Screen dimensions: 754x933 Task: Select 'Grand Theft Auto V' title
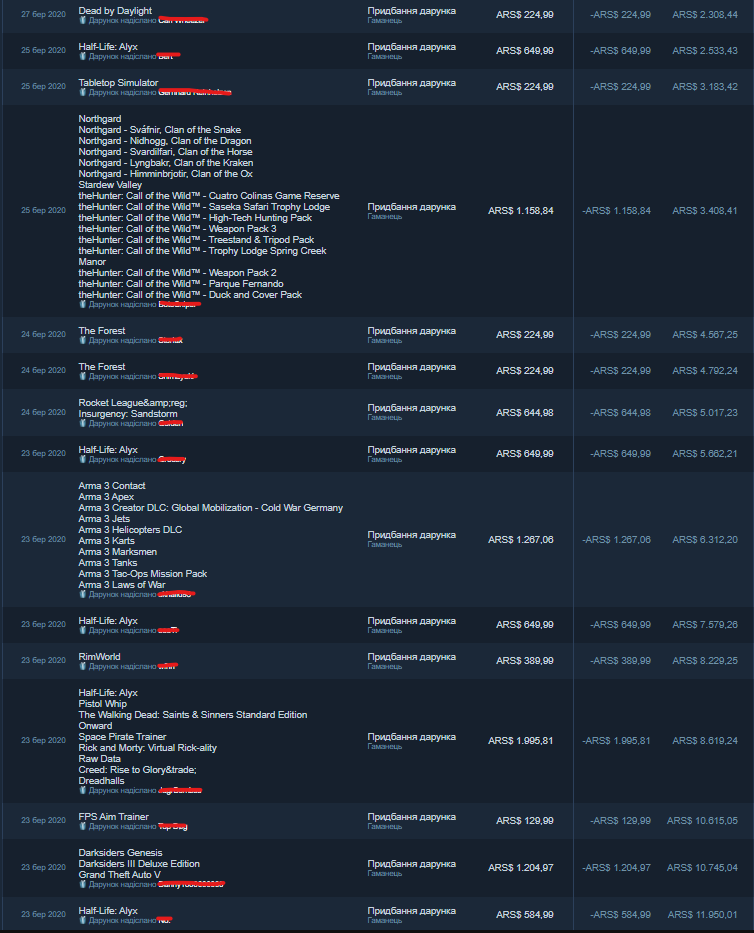pos(120,875)
